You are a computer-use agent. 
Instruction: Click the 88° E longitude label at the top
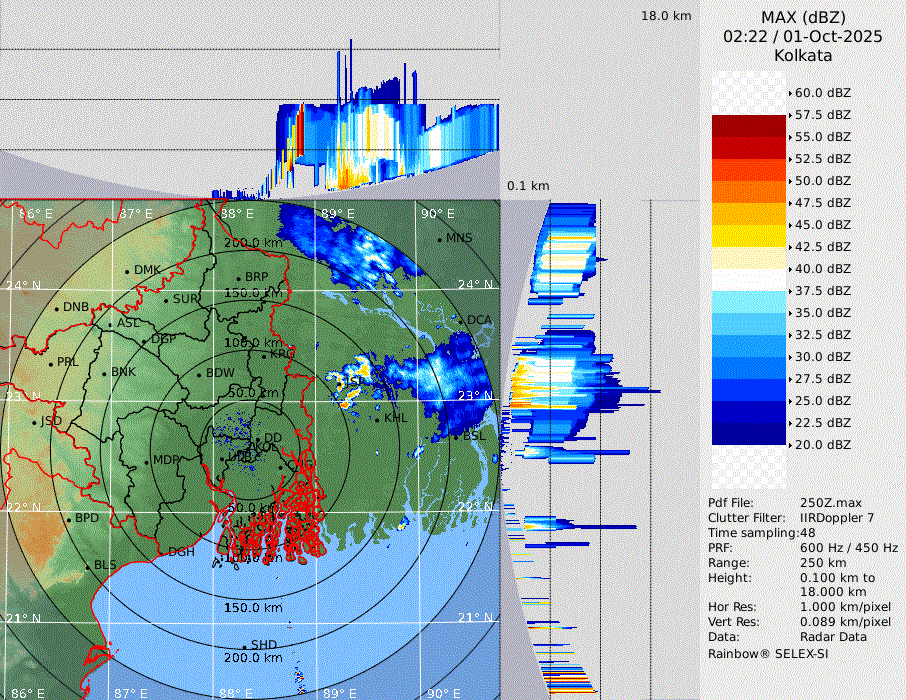[x=236, y=213]
